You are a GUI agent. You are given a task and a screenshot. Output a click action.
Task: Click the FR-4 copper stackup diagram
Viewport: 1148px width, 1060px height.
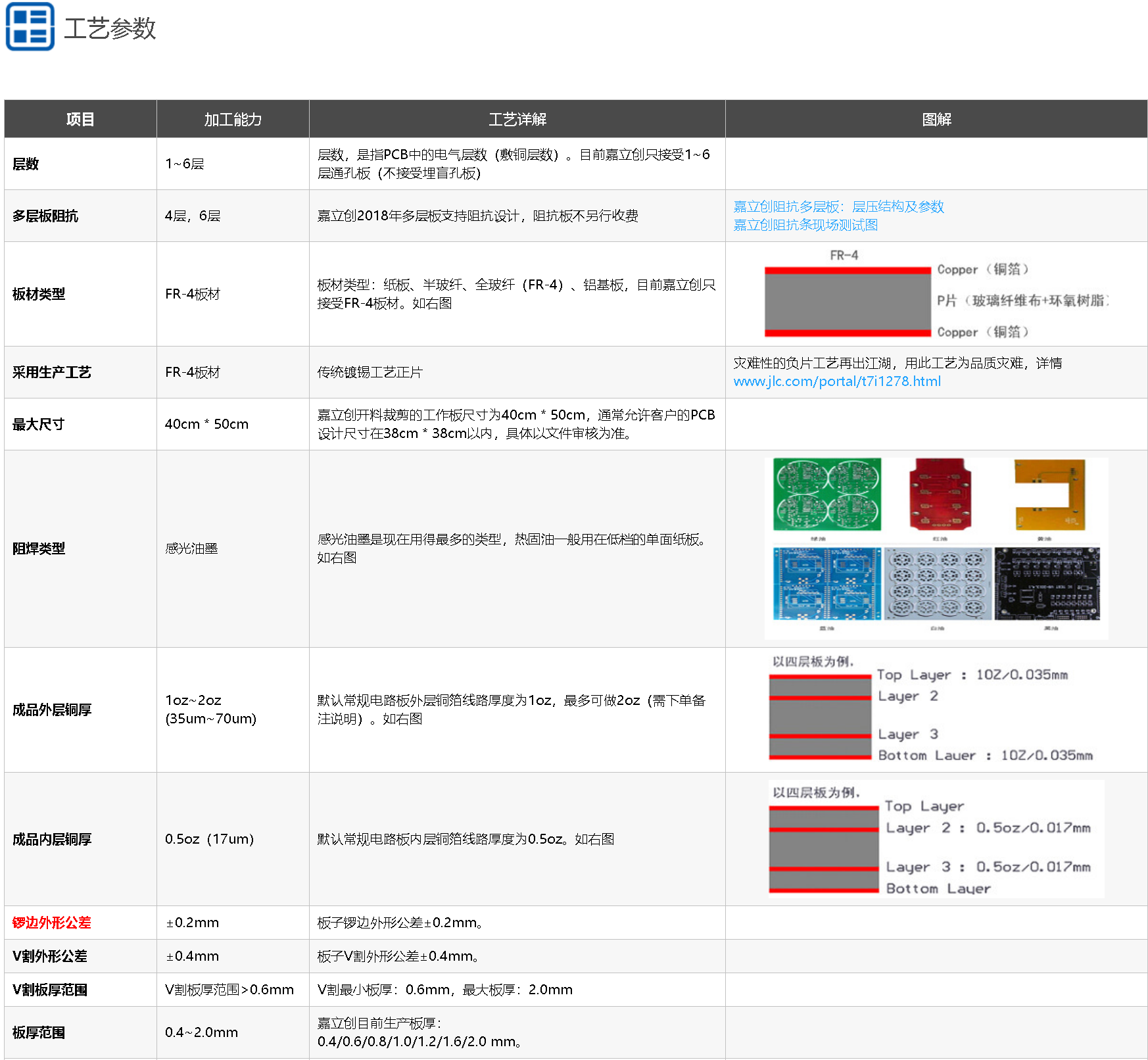(936, 294)
